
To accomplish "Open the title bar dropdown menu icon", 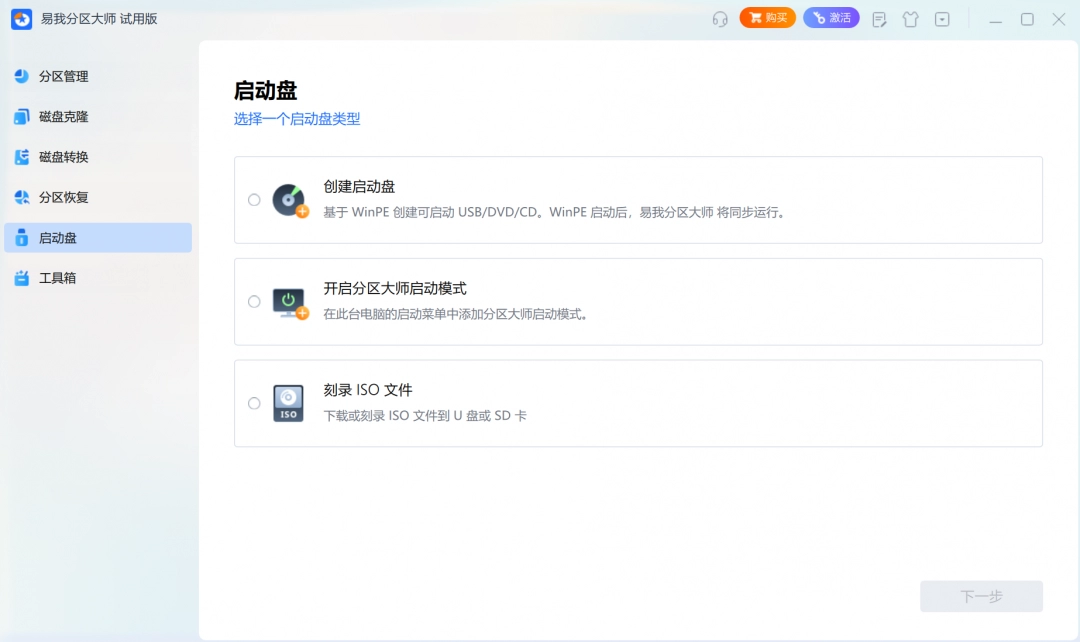I will tap(942, 19).
